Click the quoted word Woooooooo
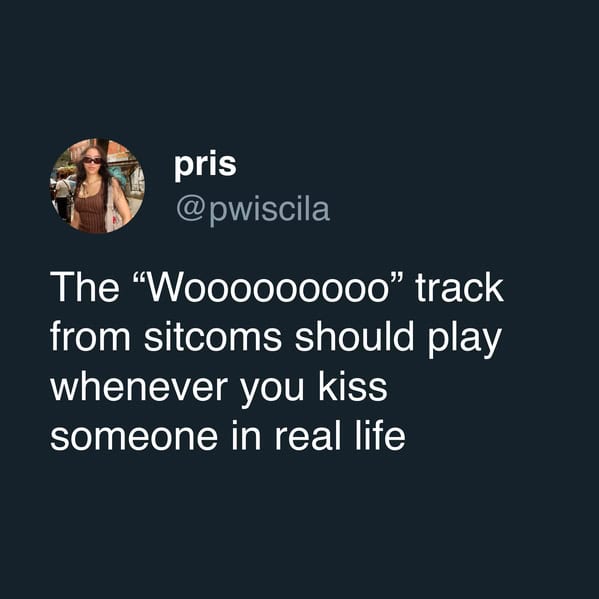Image resolution: width=599 pixels, height=599 pixels. click(267, 288)
